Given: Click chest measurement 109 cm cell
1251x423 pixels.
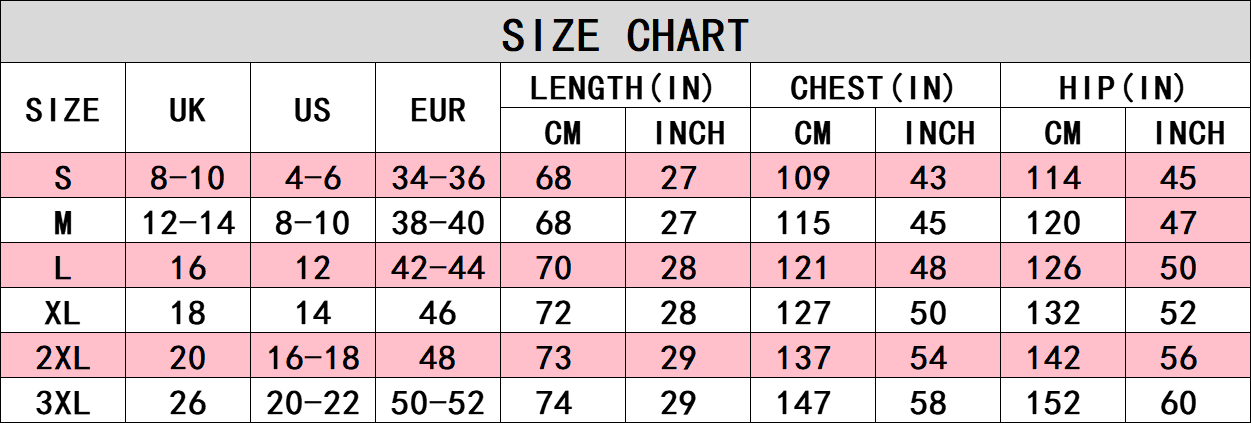Looking at the screenshot, I should pyautogui.click(x=812, y=178).
